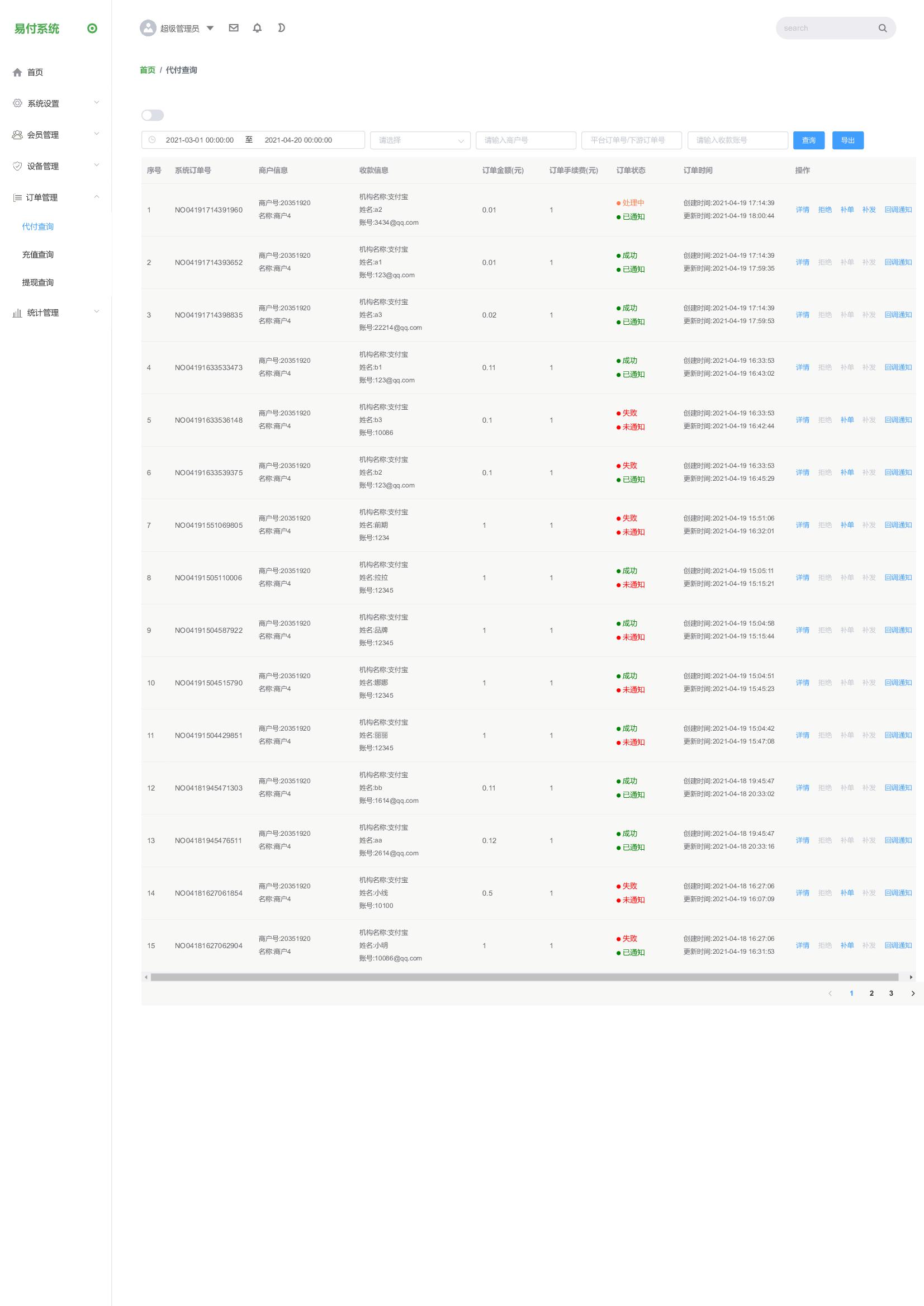Expand the 系统设置 sidebar menu
This screenshot has height=1306, width=924.
click(x=56, y=103)
